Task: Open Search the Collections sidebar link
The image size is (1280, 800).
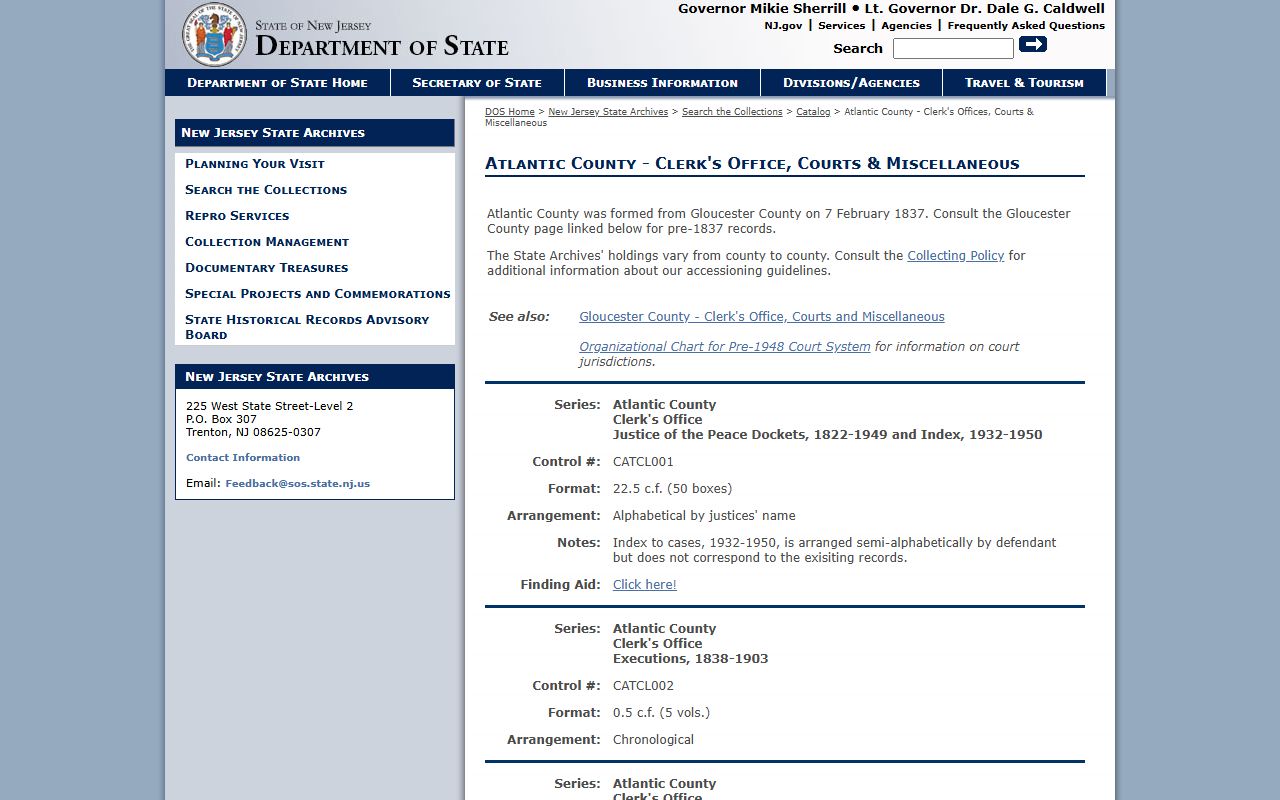Action: (x=266, y=190)
